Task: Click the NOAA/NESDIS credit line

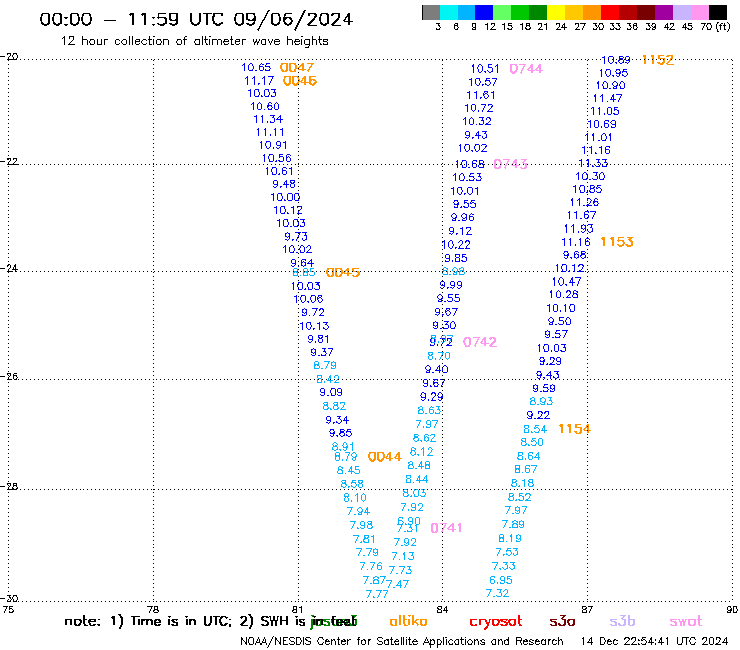Action: point(402,642)
